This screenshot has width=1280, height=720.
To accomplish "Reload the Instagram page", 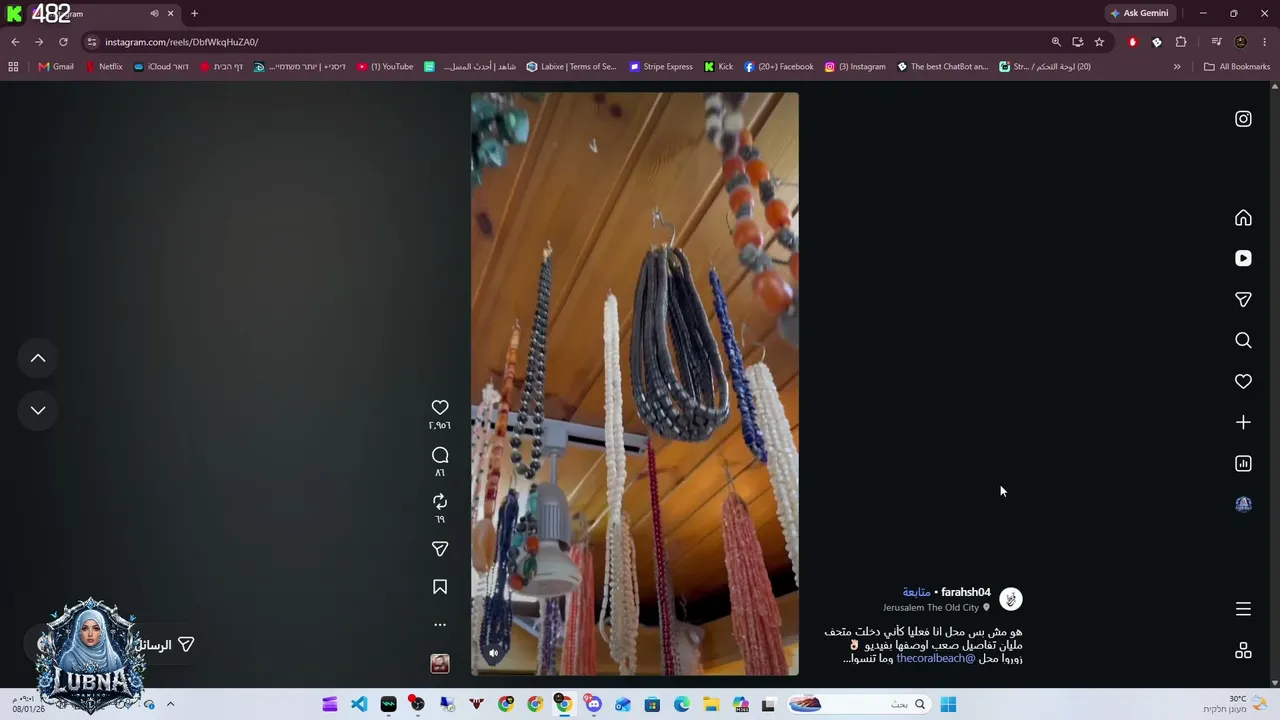I will (x=63, y=42).
